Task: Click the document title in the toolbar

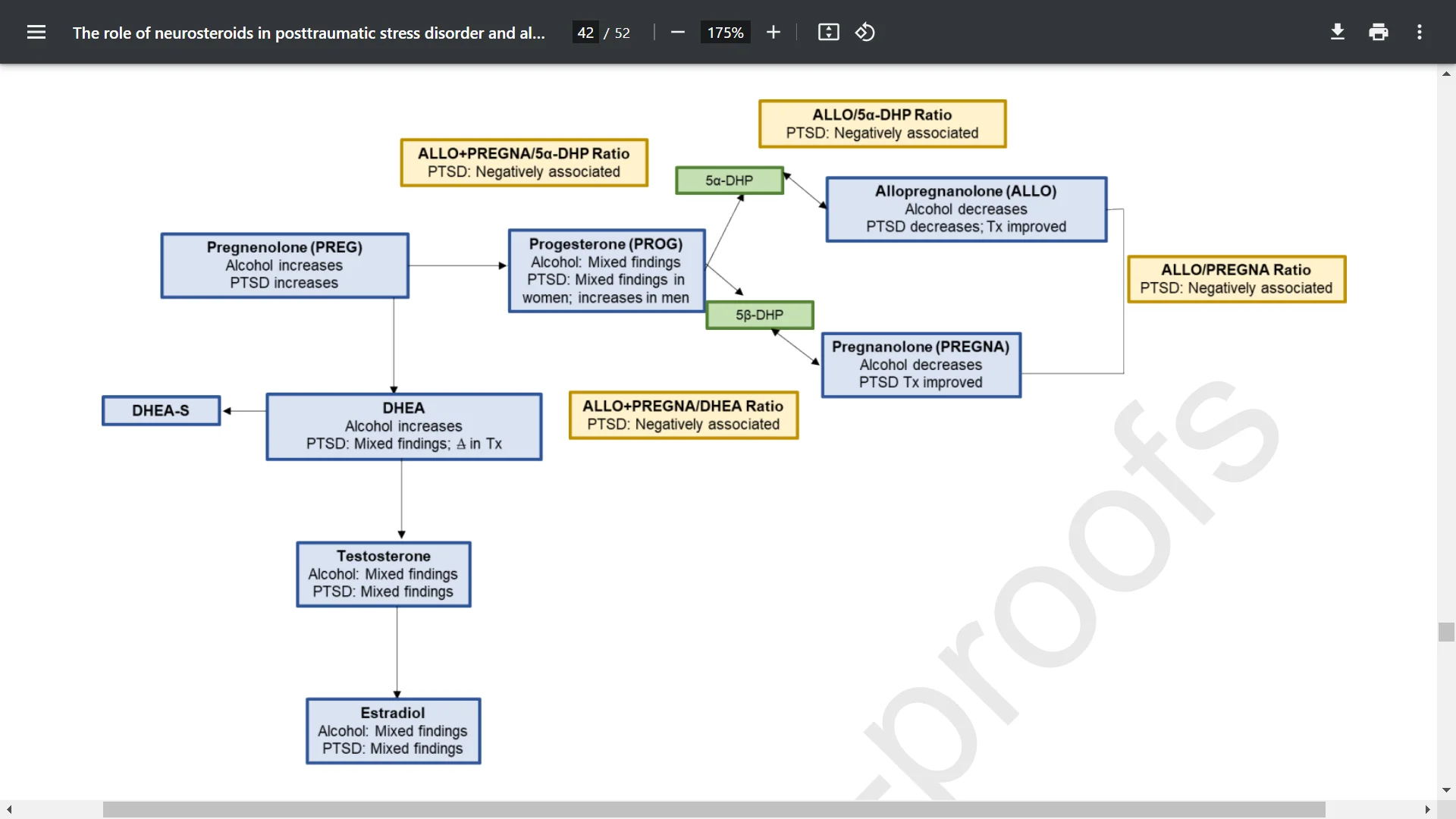Action: point(309,33)
